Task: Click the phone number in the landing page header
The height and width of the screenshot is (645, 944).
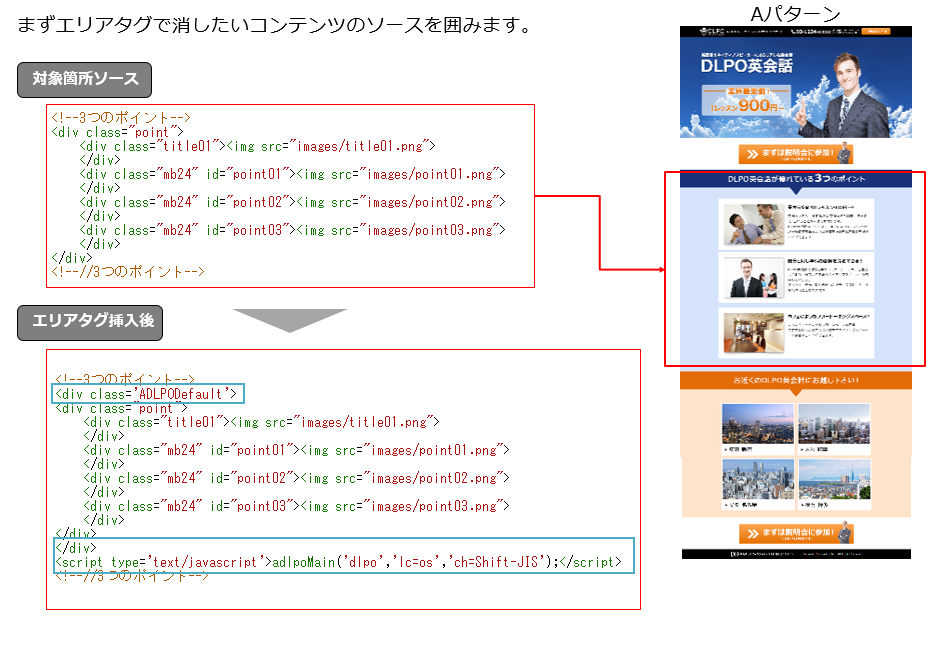Action: pos(810,31)
